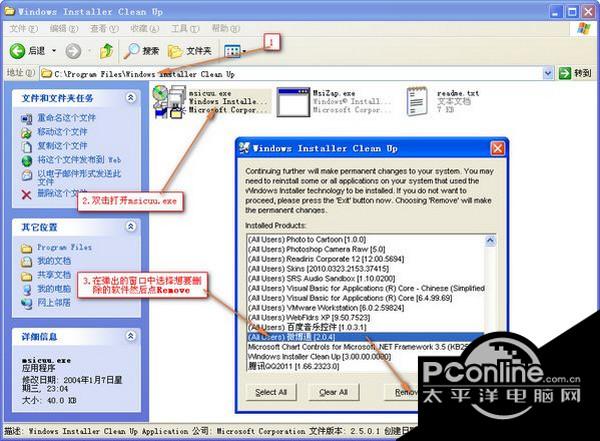This screenshot has height=441, width=600.
Task: Select the MsiZap.exe file icon
Action: [x=293, y=102]
